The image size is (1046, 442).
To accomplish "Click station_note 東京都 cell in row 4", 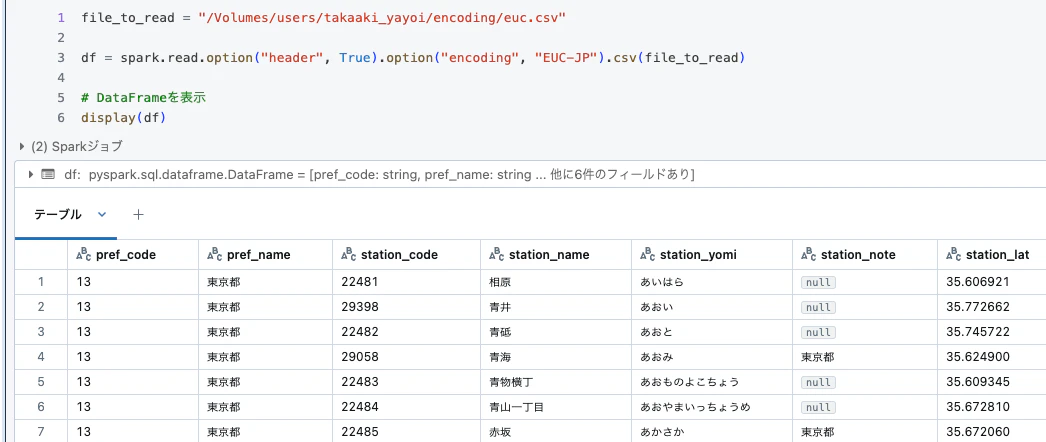I will (x=865, y=357).
